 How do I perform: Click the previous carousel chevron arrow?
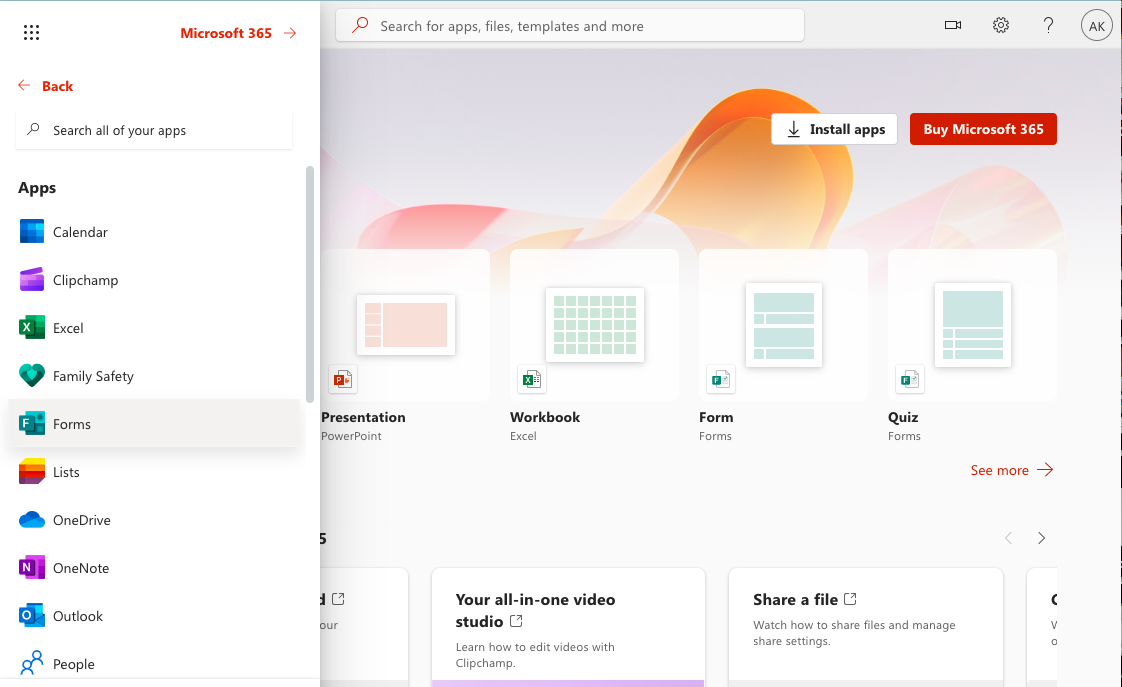click(x=1008, y=538)
